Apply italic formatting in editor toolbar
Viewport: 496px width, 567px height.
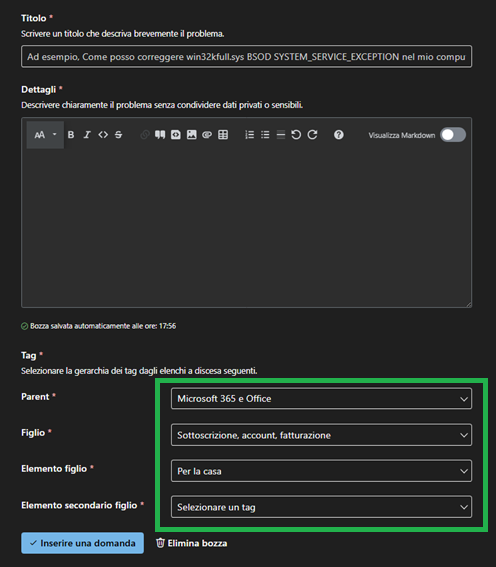(x=87, y=135)
